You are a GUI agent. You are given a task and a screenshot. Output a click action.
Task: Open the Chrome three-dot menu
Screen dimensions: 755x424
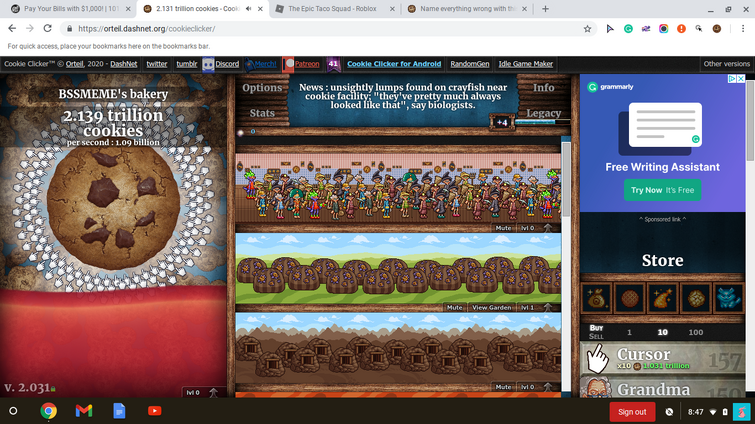743,29
